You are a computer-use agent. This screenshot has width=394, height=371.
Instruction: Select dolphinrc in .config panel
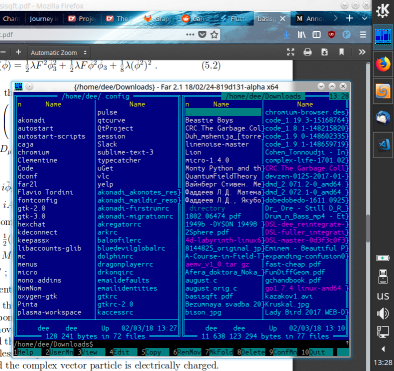point(115,256)
